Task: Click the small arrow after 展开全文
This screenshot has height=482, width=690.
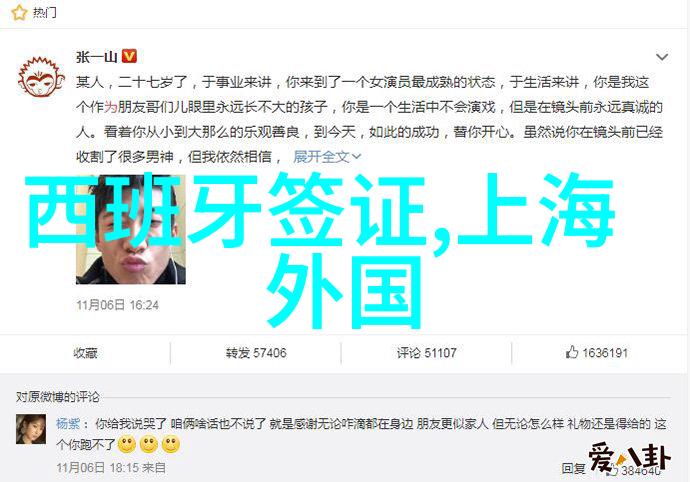Action: (356, 157)
